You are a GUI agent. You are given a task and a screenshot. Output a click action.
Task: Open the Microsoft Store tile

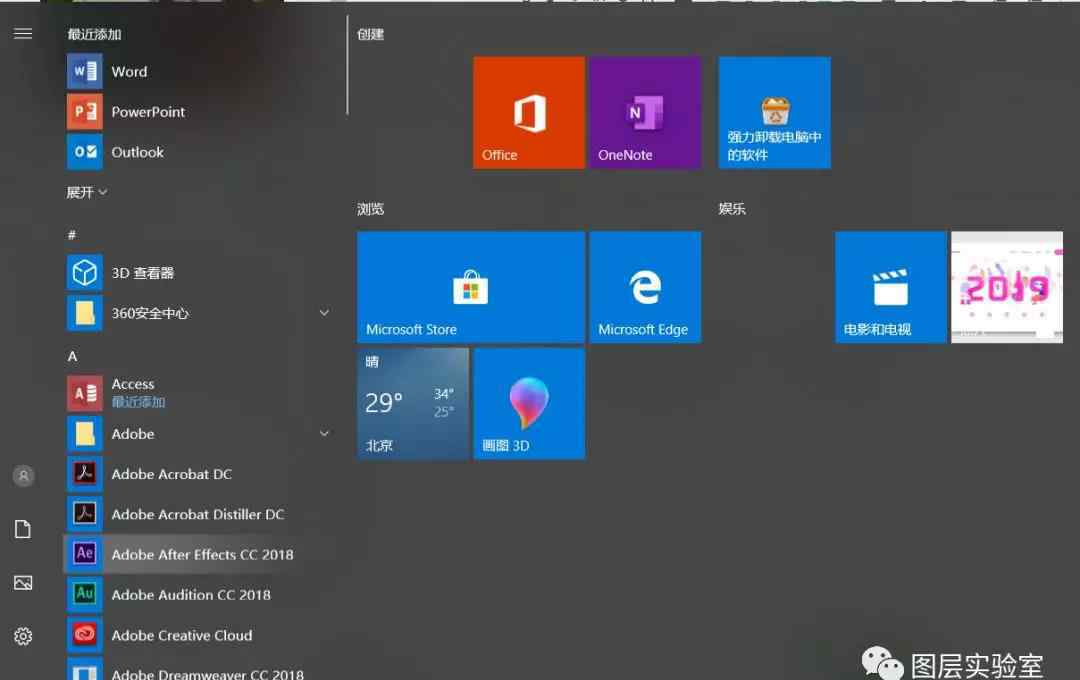(470, 287)
